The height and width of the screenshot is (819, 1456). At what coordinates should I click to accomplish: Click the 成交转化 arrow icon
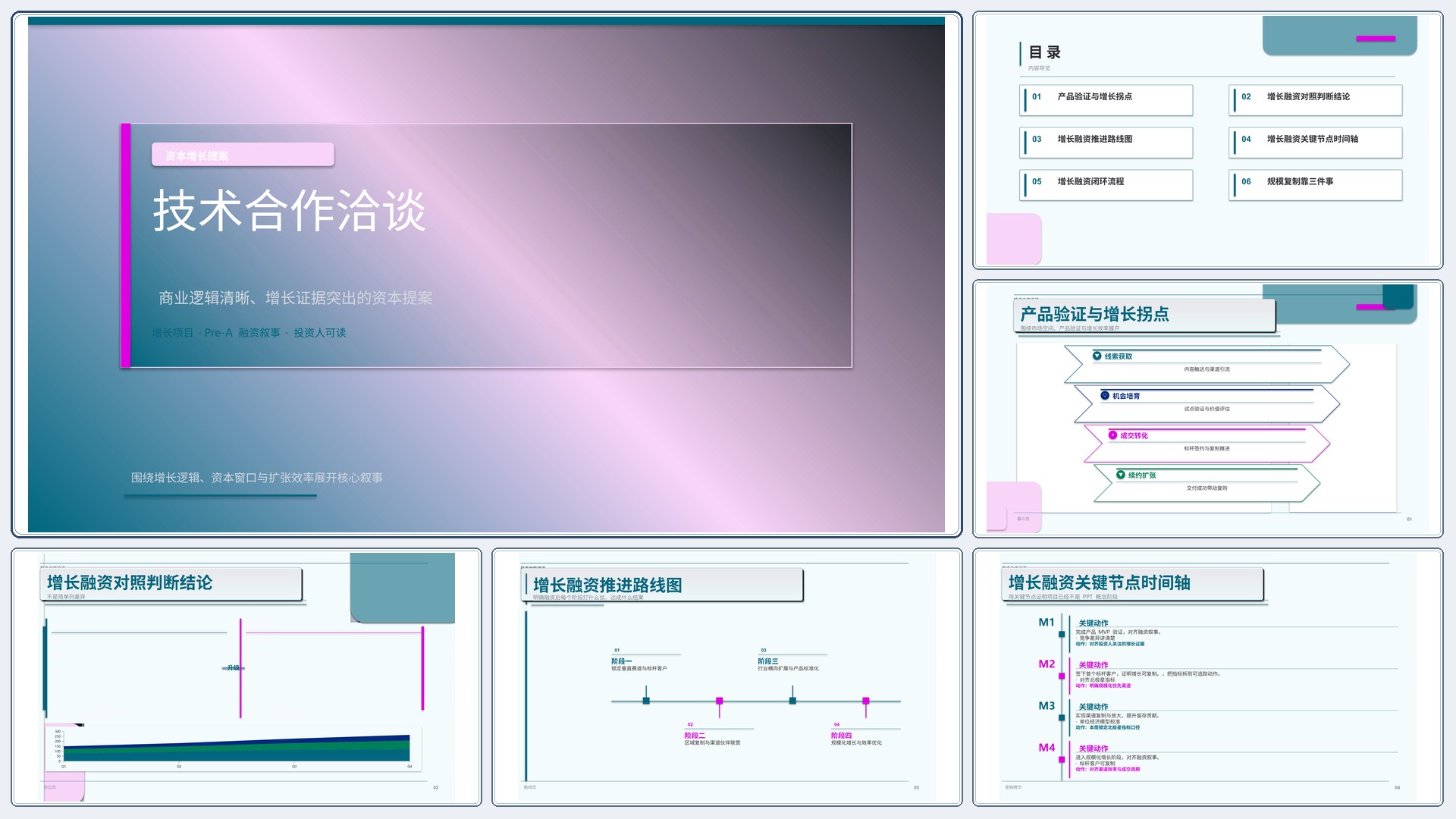[x=1112, y=435]
